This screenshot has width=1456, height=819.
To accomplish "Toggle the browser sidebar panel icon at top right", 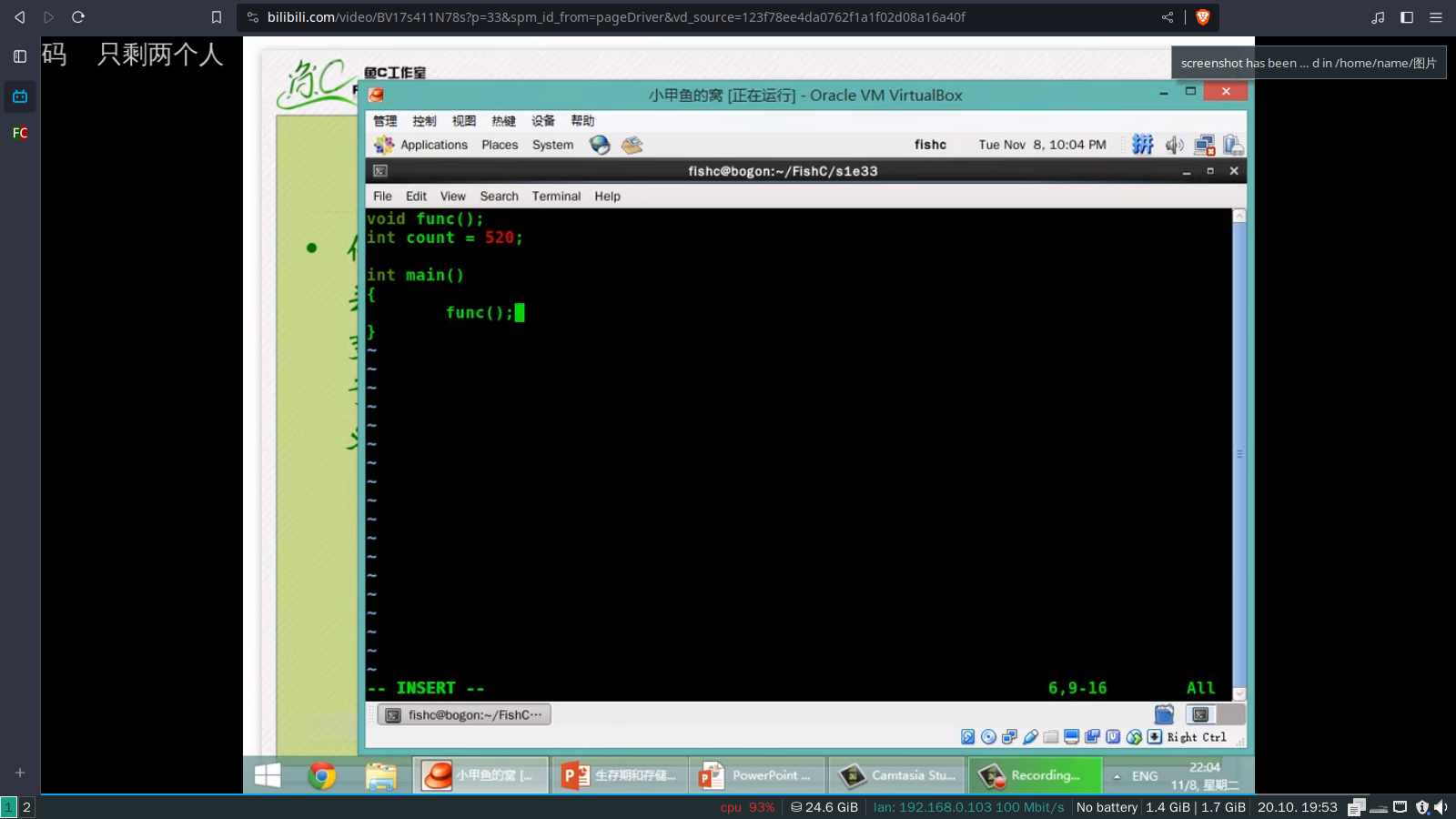I will [1407, 17].
